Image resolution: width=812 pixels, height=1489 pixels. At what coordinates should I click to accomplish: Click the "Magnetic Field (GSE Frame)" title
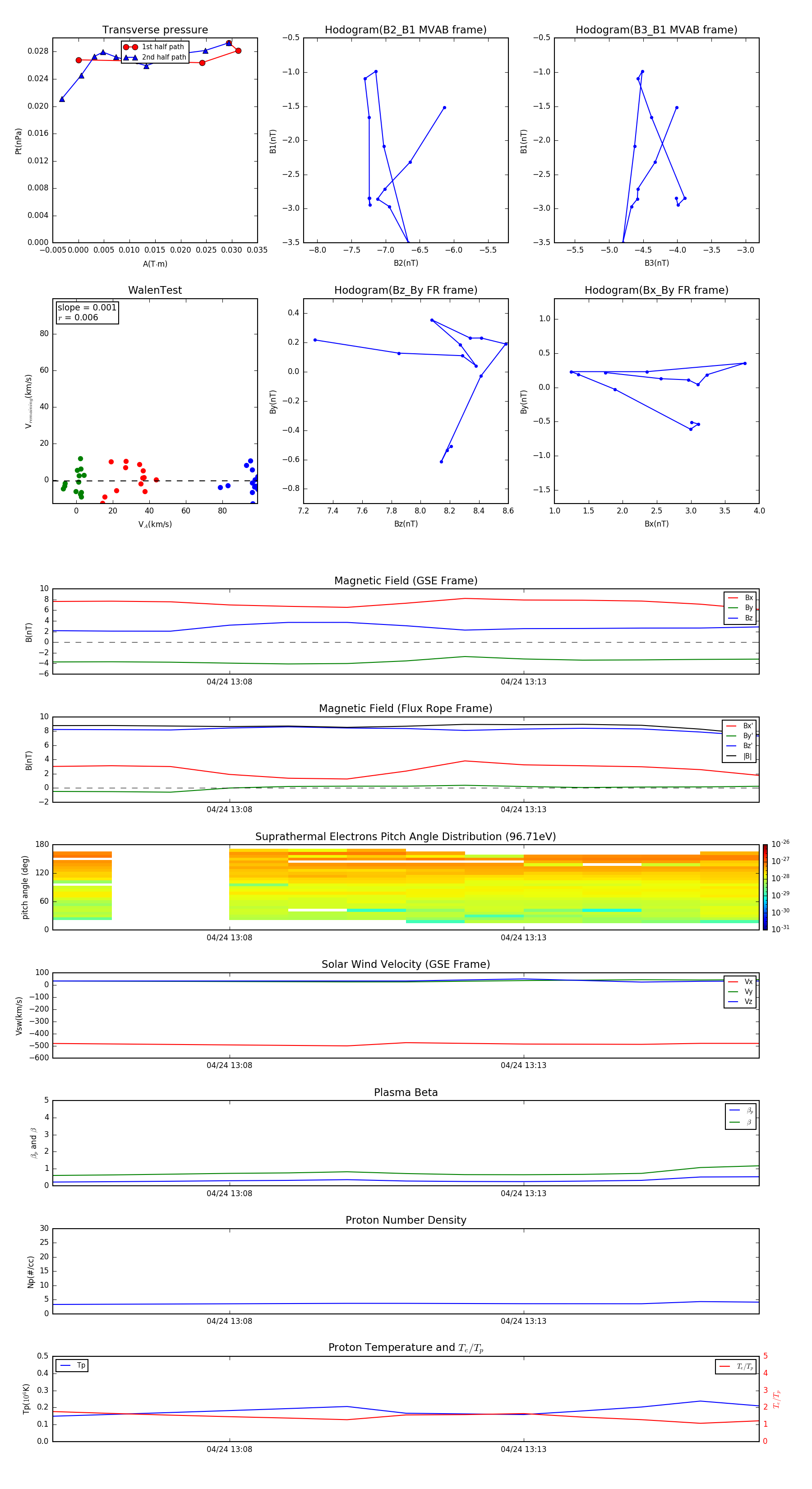click(406, 581)
